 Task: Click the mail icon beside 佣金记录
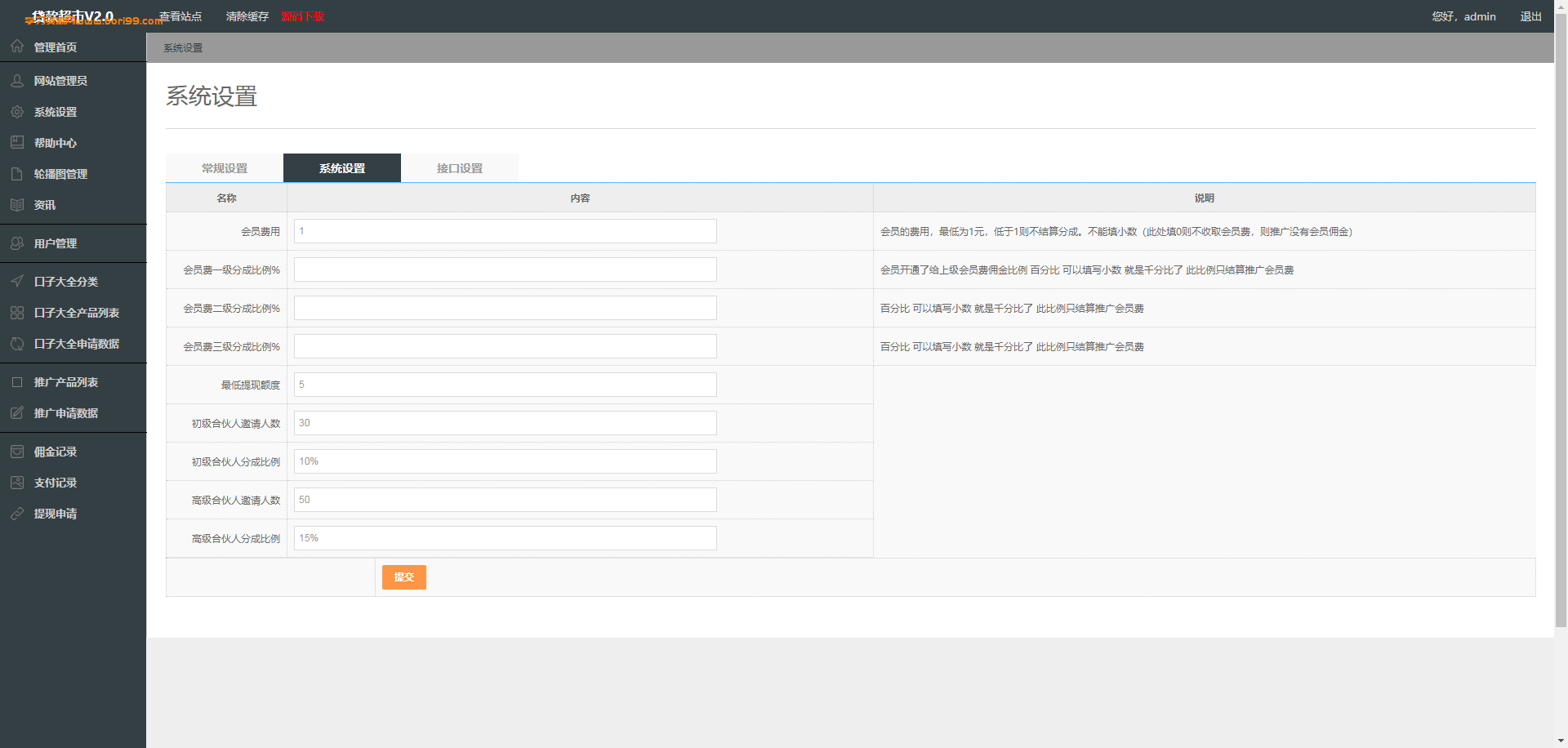pos(17,452)
